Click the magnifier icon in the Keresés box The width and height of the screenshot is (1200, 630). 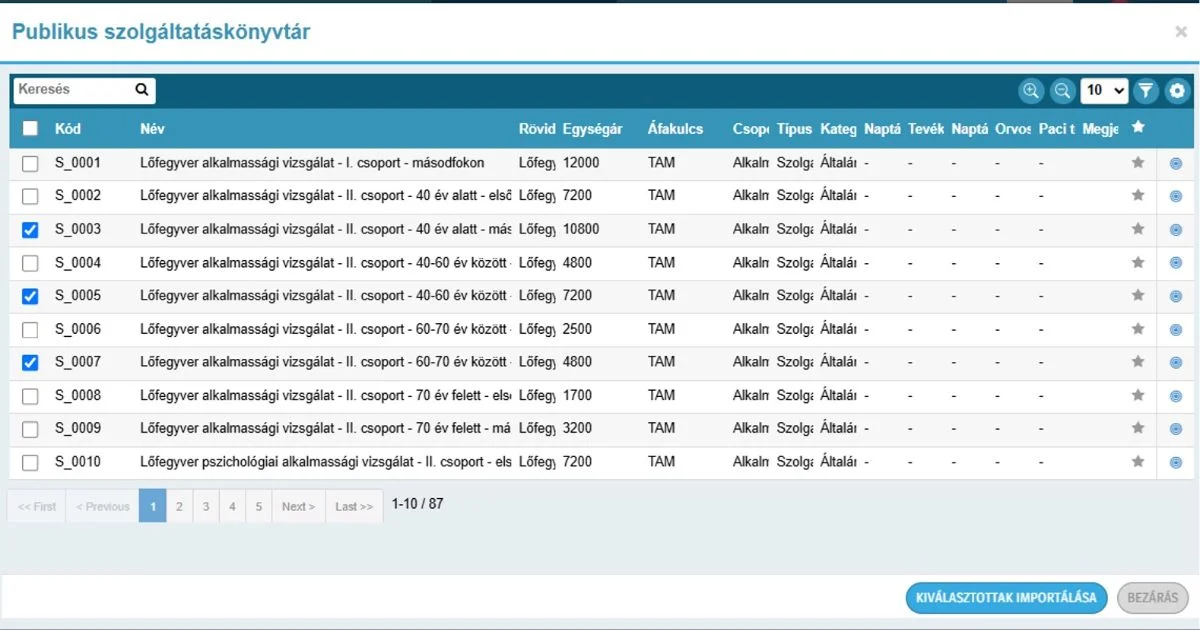(142, 90)
